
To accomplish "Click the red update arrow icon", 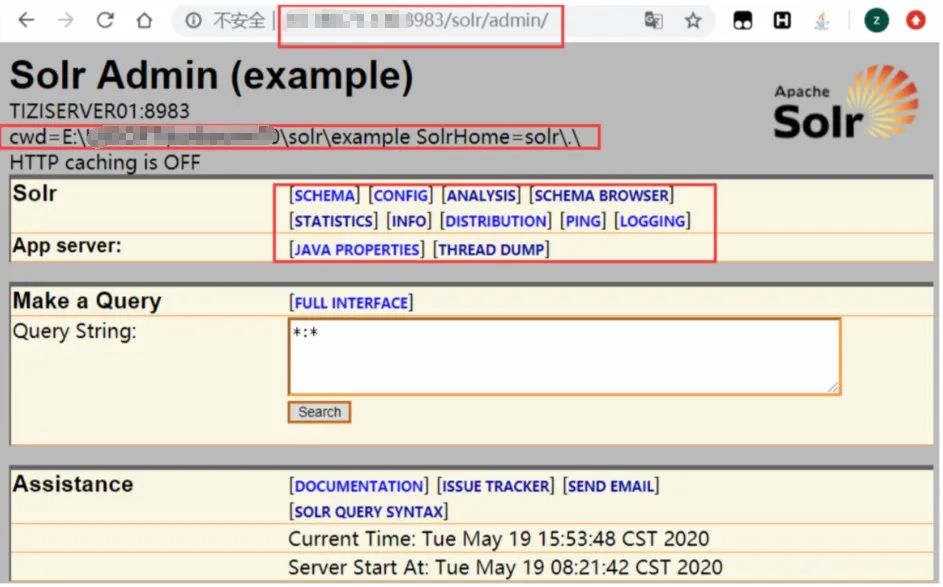I will [x=915, y=21].
